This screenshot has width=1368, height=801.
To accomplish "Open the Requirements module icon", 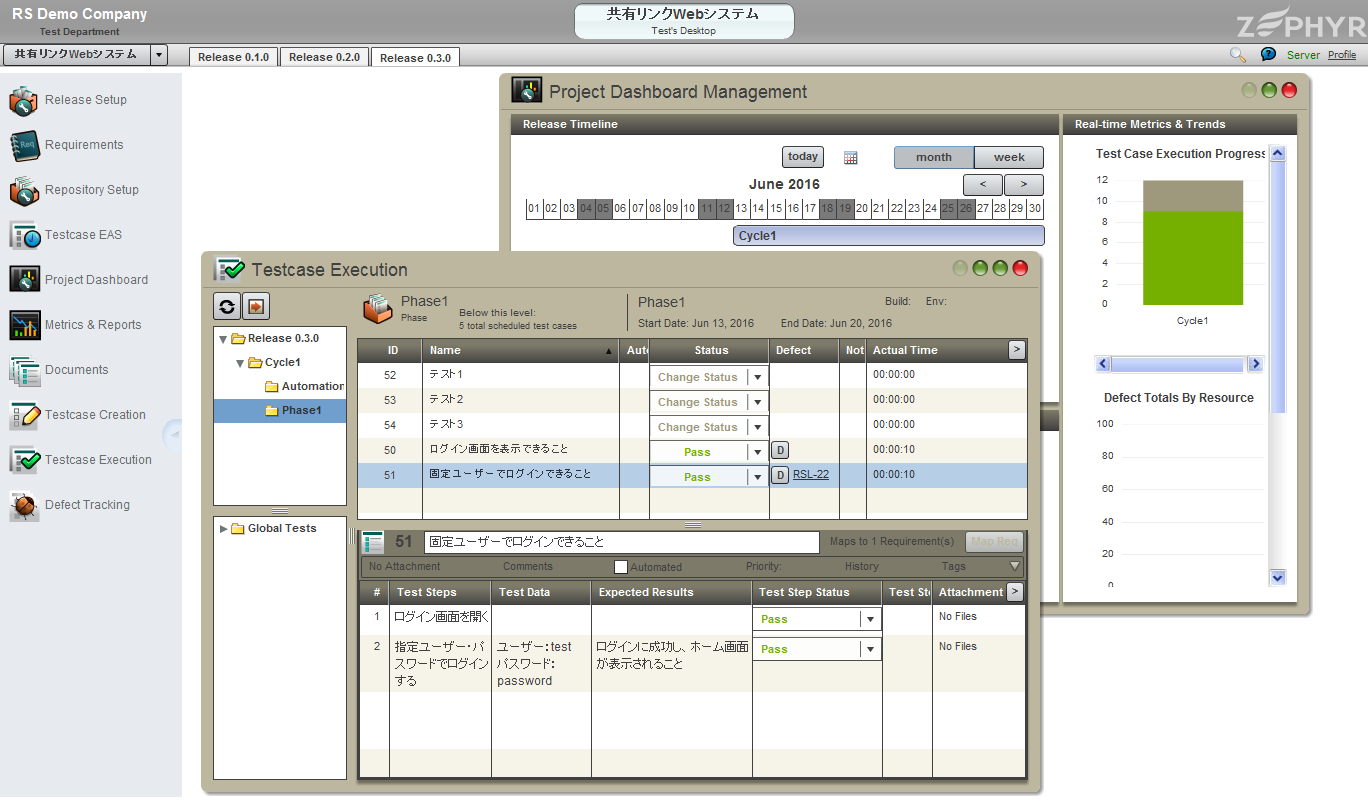I will (25, 146).
